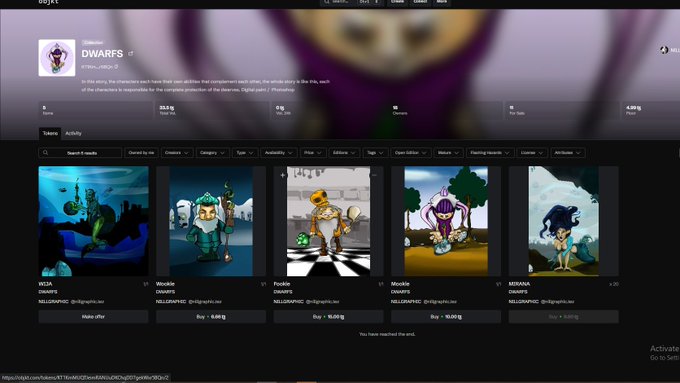
Task: Click the Owners stat box
Action: click(445, 110)
